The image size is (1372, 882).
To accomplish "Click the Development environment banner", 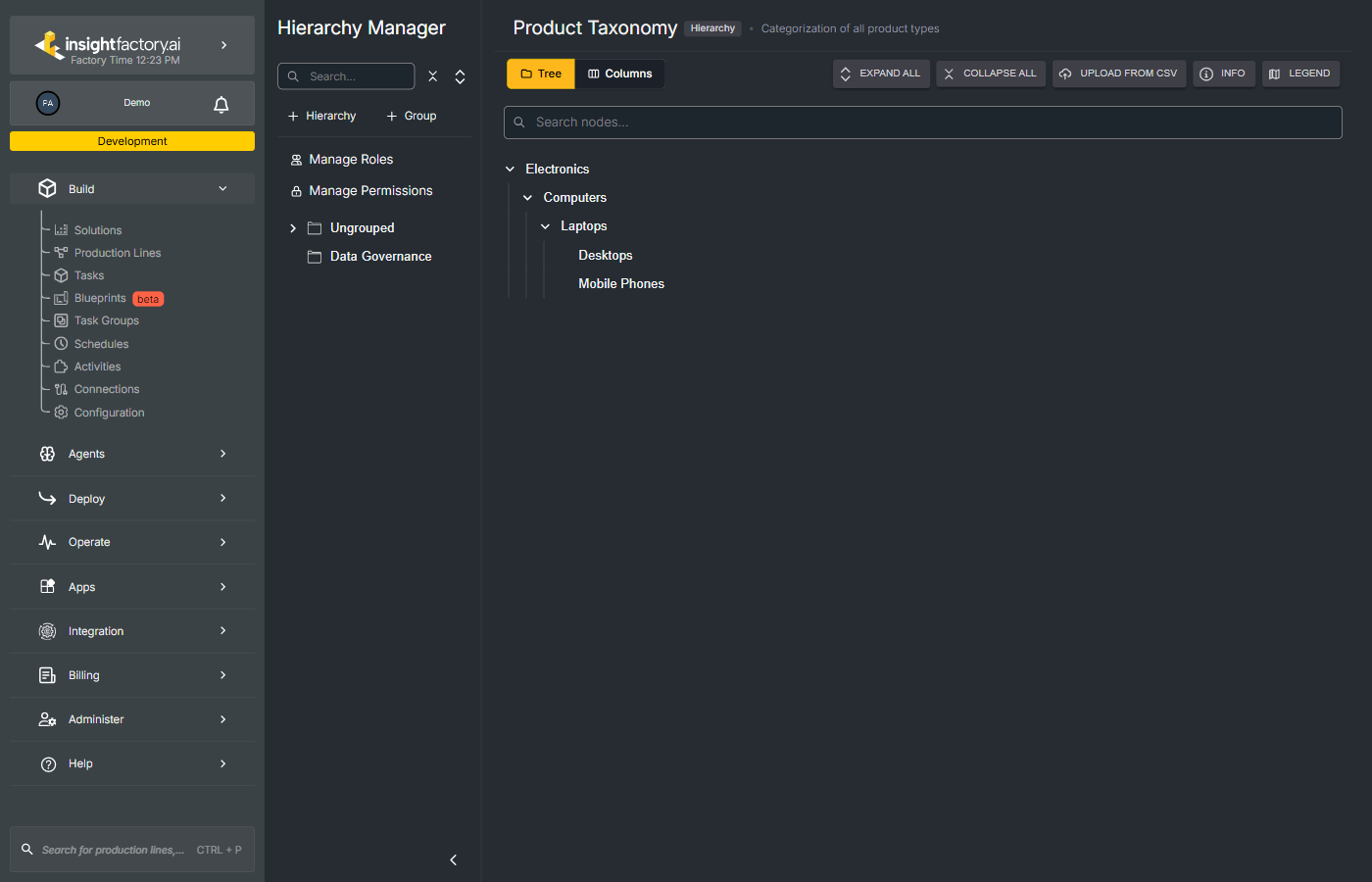I will click(x=131, y=140).
